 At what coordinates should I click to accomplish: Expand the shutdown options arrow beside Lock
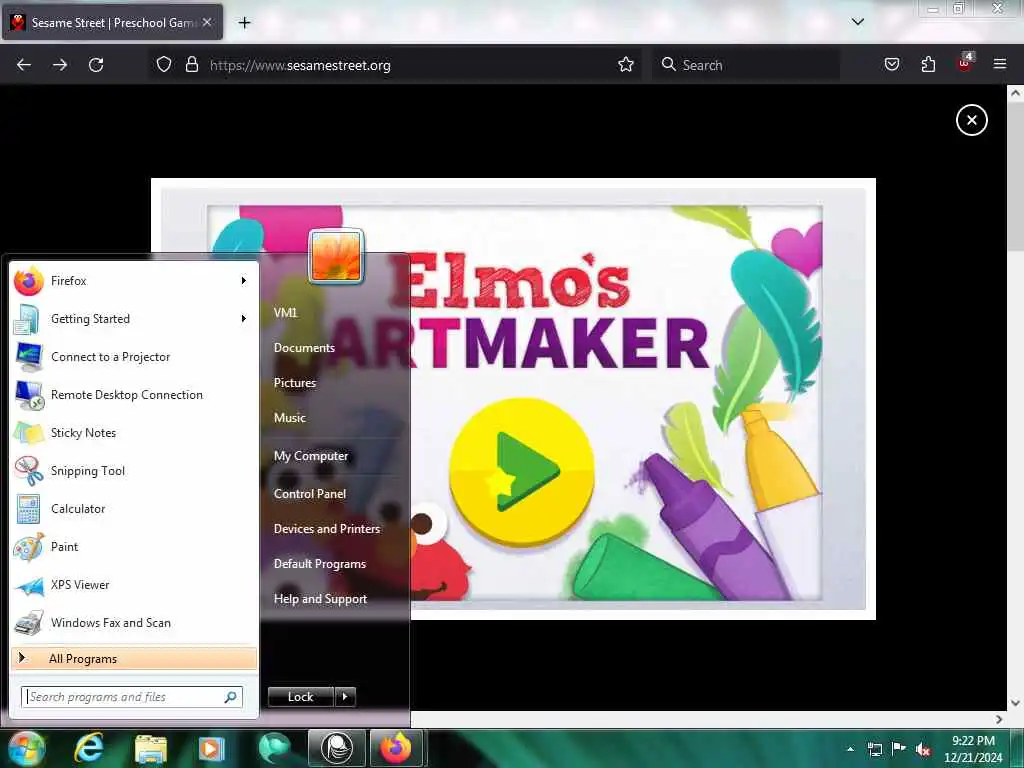pos(345,697)
